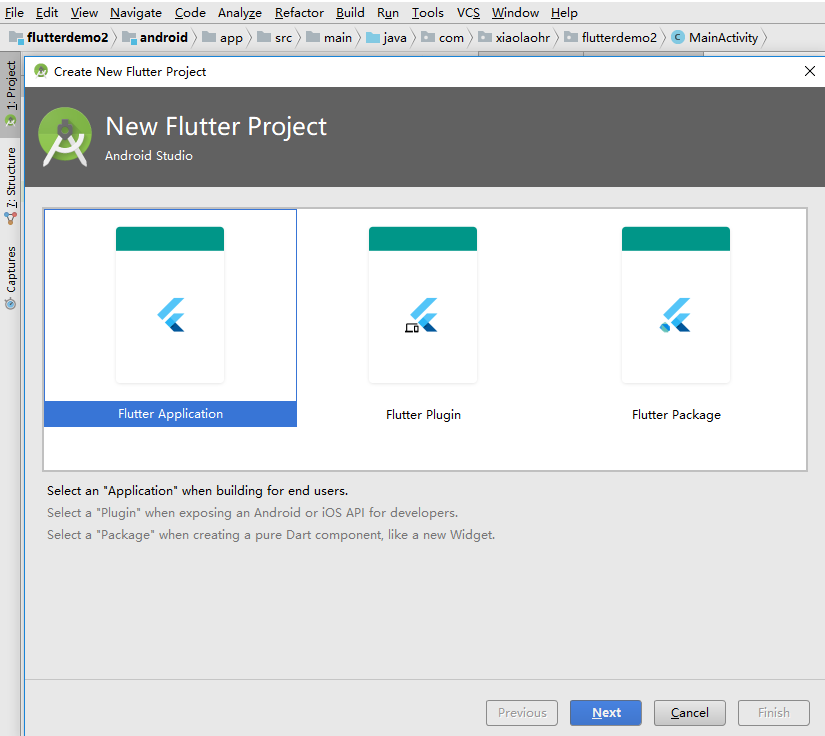Open the Refactor menu

[299, 13]
